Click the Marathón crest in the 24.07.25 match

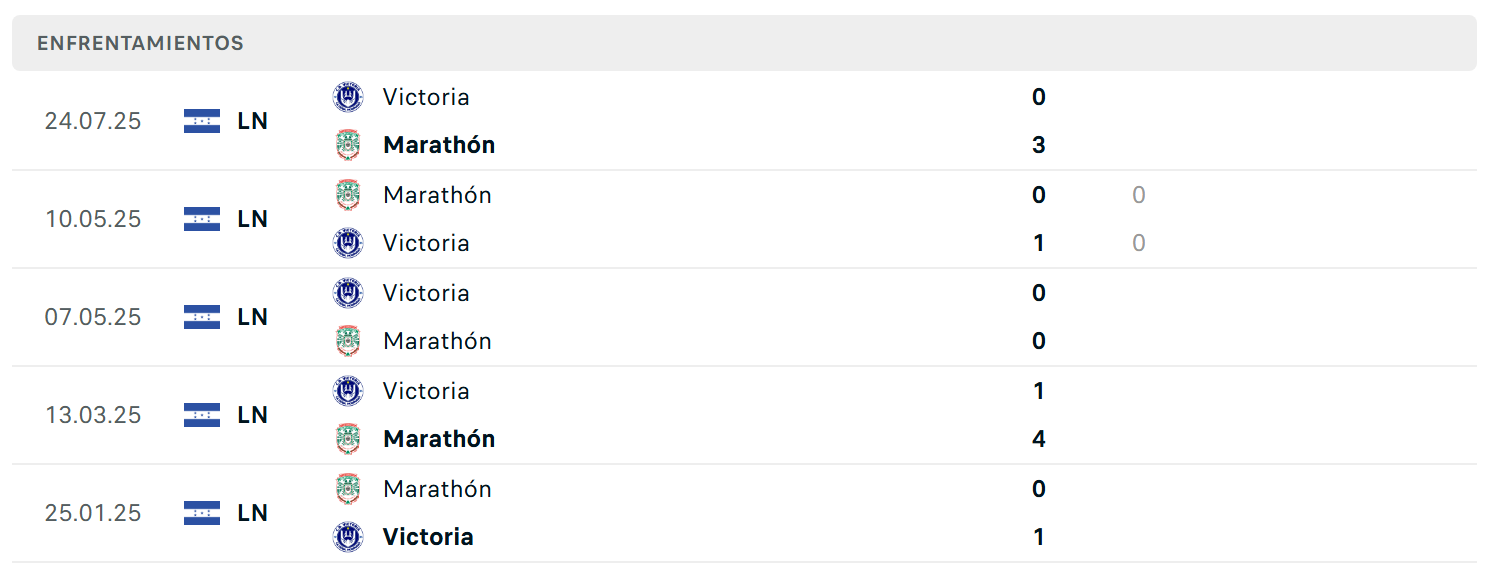tap(348, 145)
